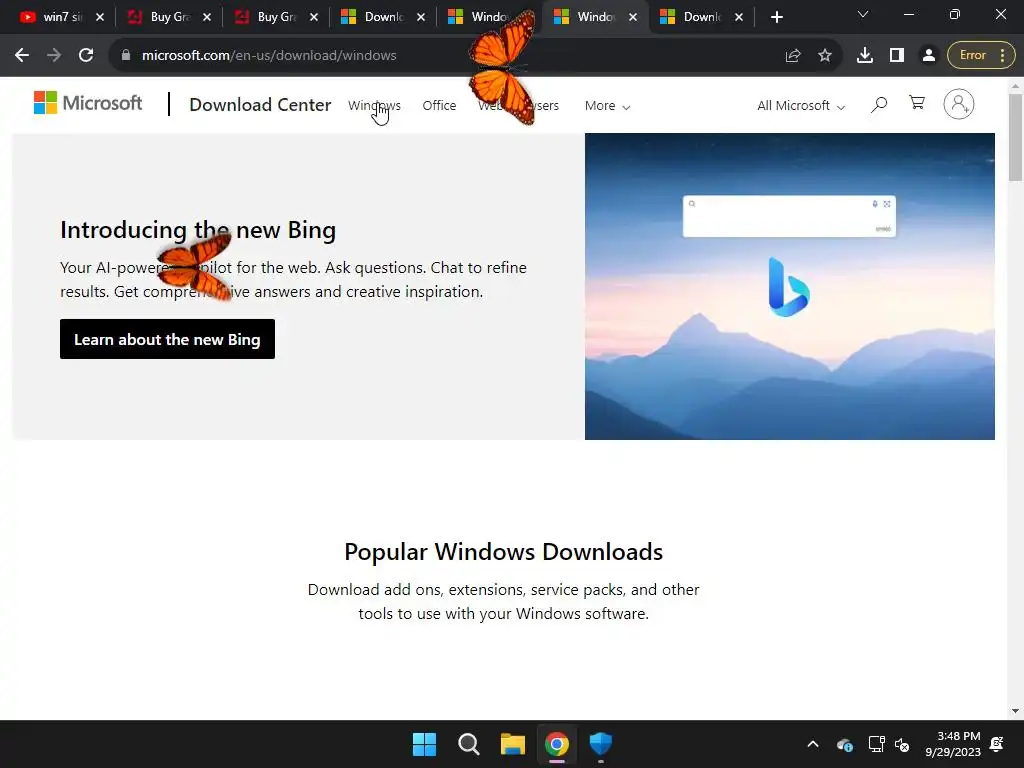1024x768 pixels.
Task: Click the sign-in account icon
Action: pyautogui.click(x=959, y=104)
